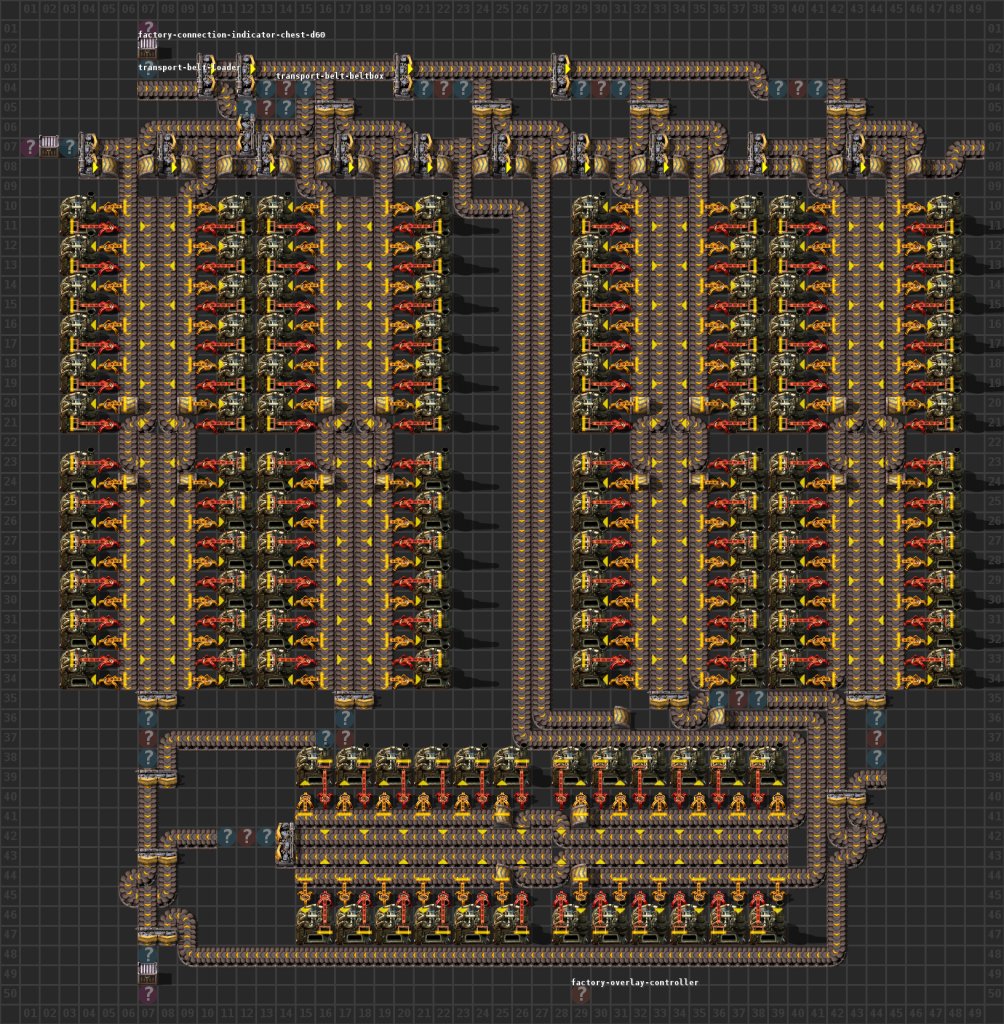Screen dimensions: 1004x1024
Task: Select red question mark in row 42 trio
Action: click(246, 836)
